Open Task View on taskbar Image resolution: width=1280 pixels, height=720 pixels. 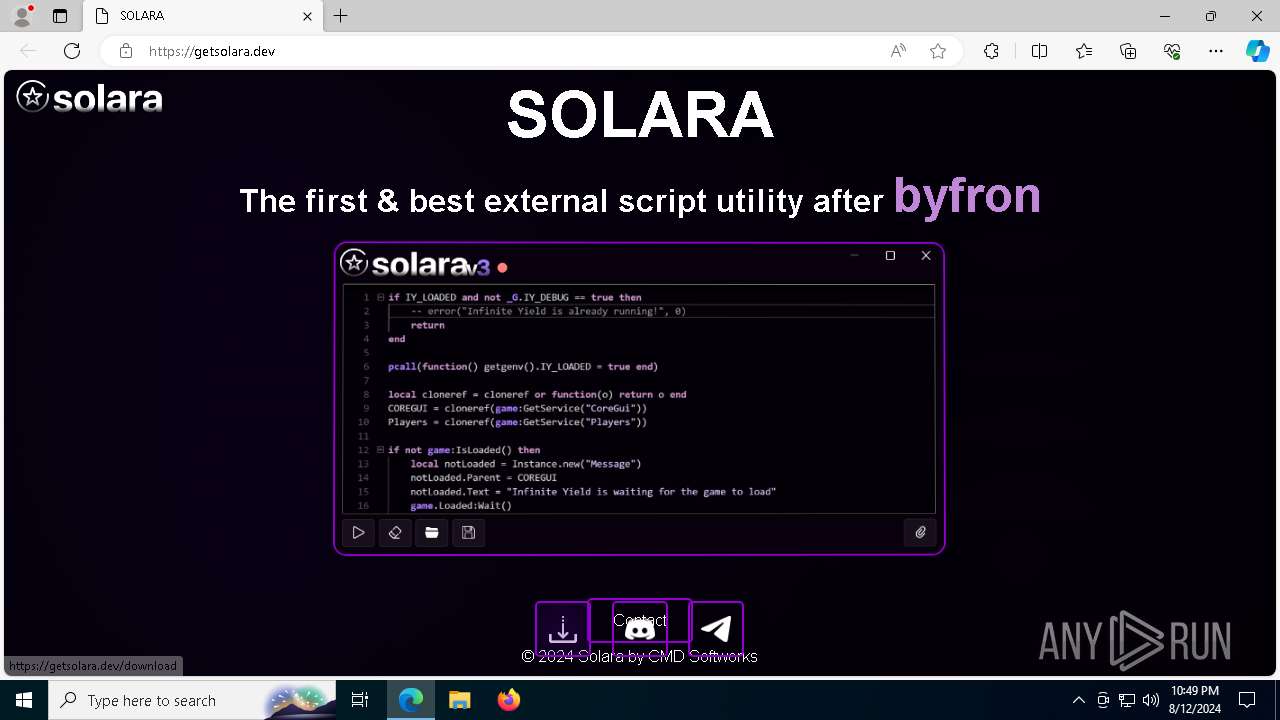click(360, 700)
